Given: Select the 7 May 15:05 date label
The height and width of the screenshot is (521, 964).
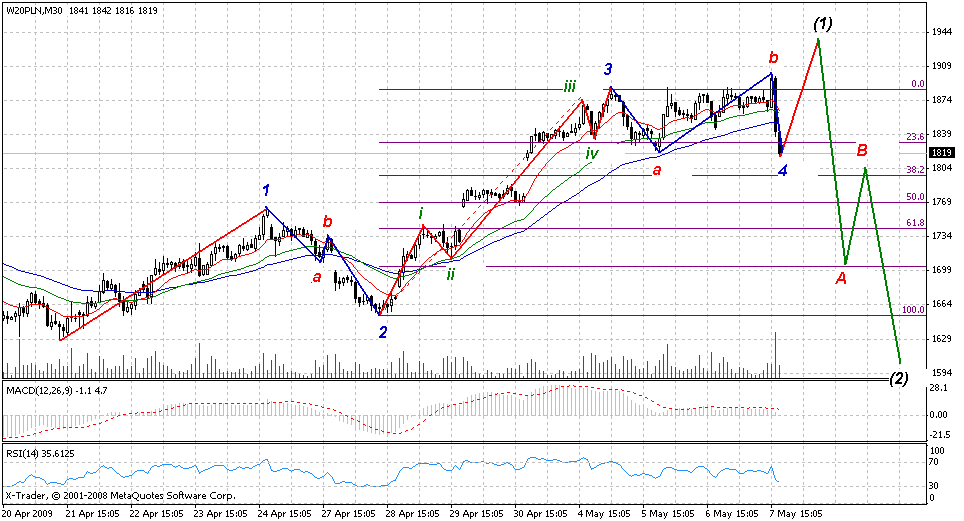Looking at the screenshot, I should 797,512.
